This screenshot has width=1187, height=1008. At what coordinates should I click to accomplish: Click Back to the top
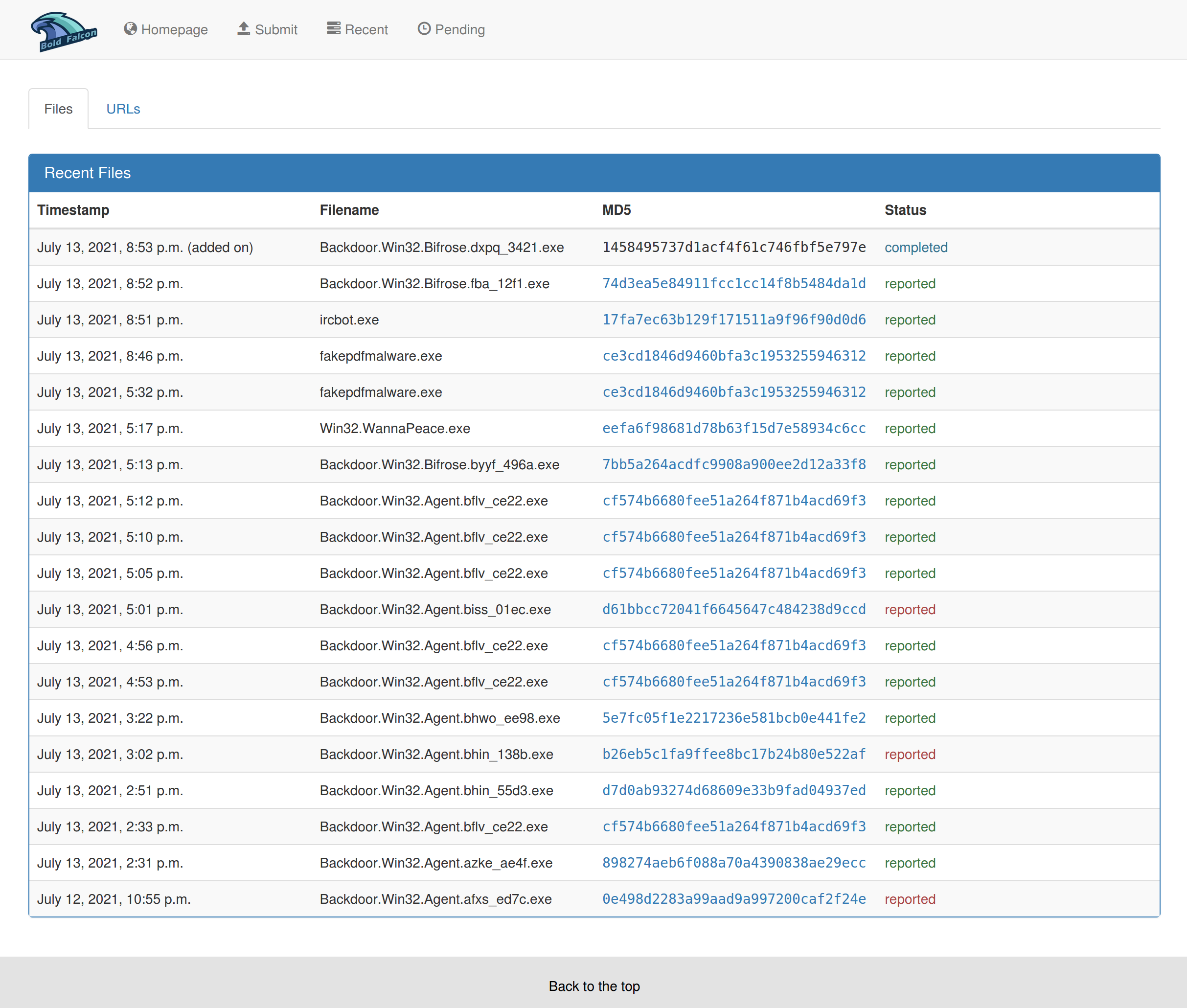click(594, 985)
